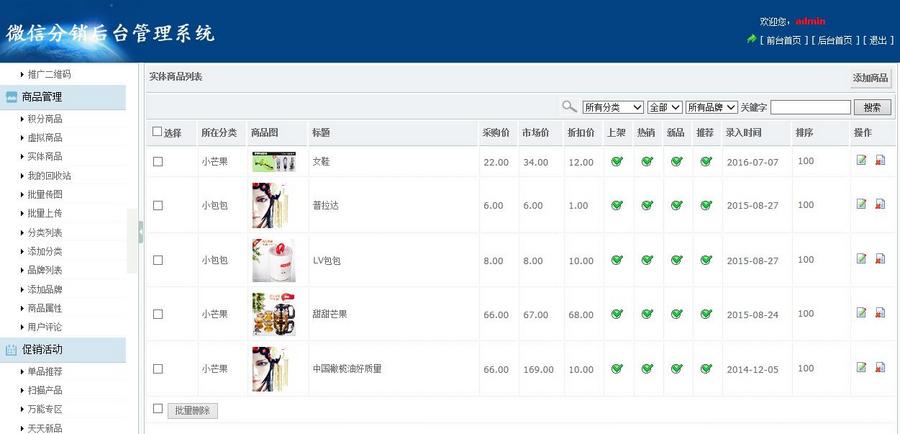Click edit icon for 普拉达 row
The image size is (900, 434).
tap(861, 204)
